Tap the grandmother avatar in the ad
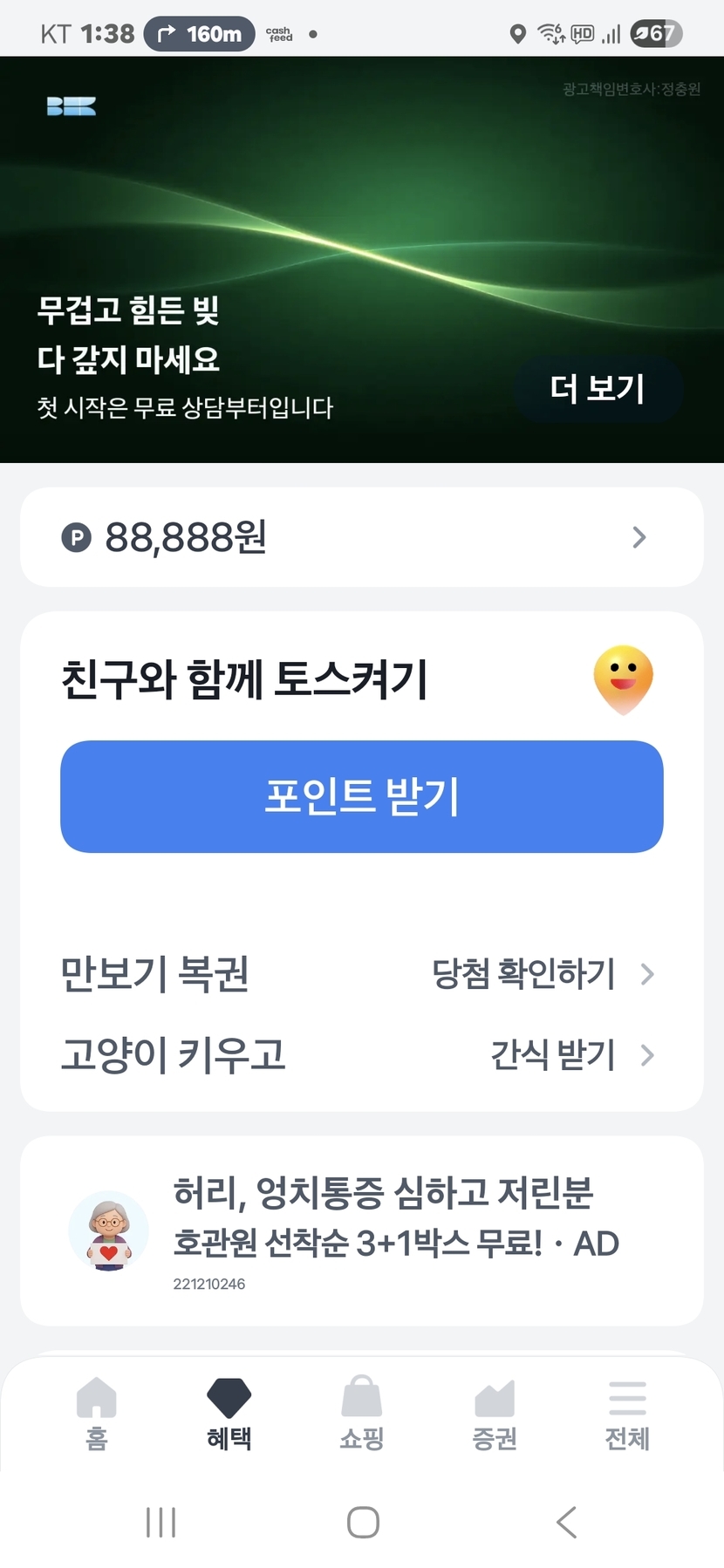 pyautogui.click(x=108, y=1231)
